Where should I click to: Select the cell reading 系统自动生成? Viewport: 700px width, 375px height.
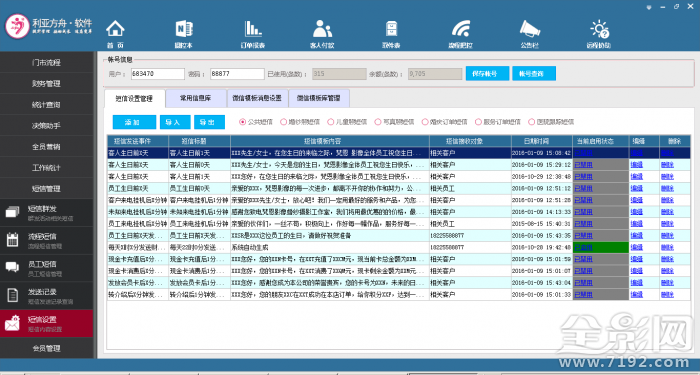click(x=330, y=247)
